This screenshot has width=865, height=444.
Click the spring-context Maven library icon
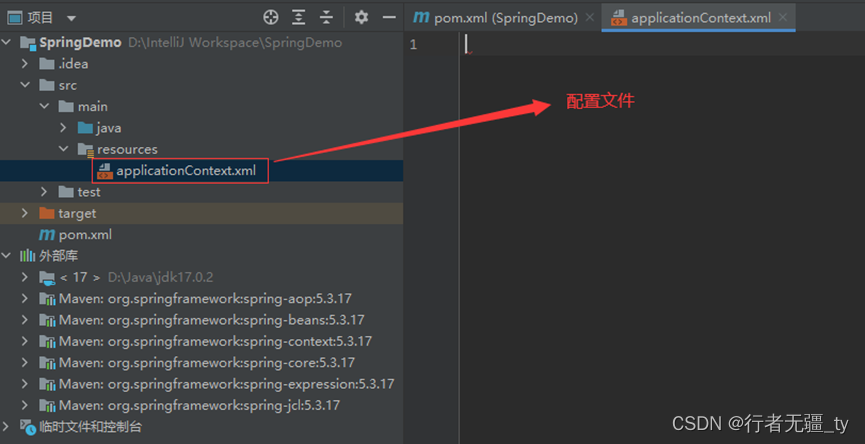[x=47, y=341]
